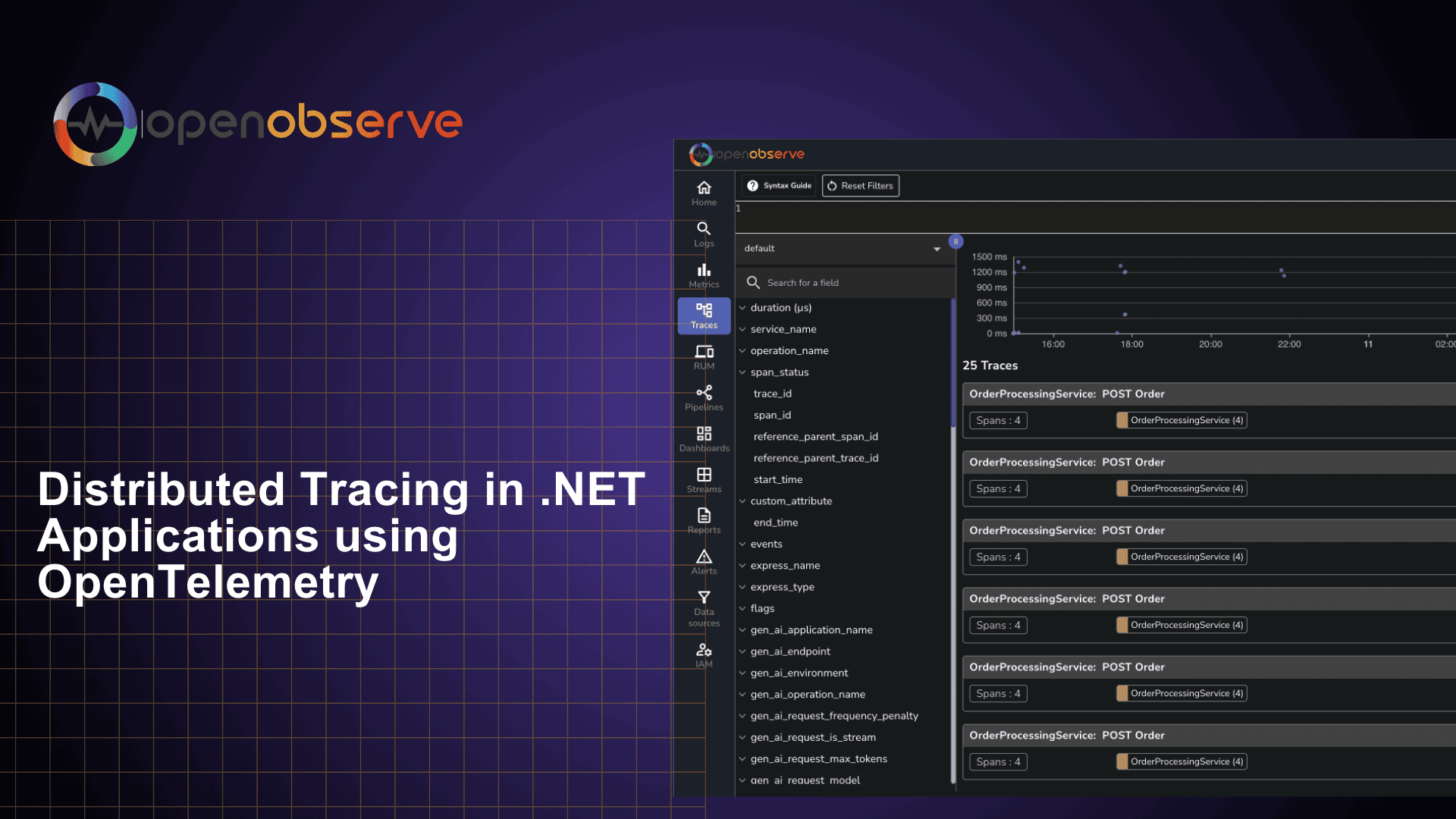Select the OrderProcessingService (4) span badge
This screenshot has height=819, width=1456.
1181,420
